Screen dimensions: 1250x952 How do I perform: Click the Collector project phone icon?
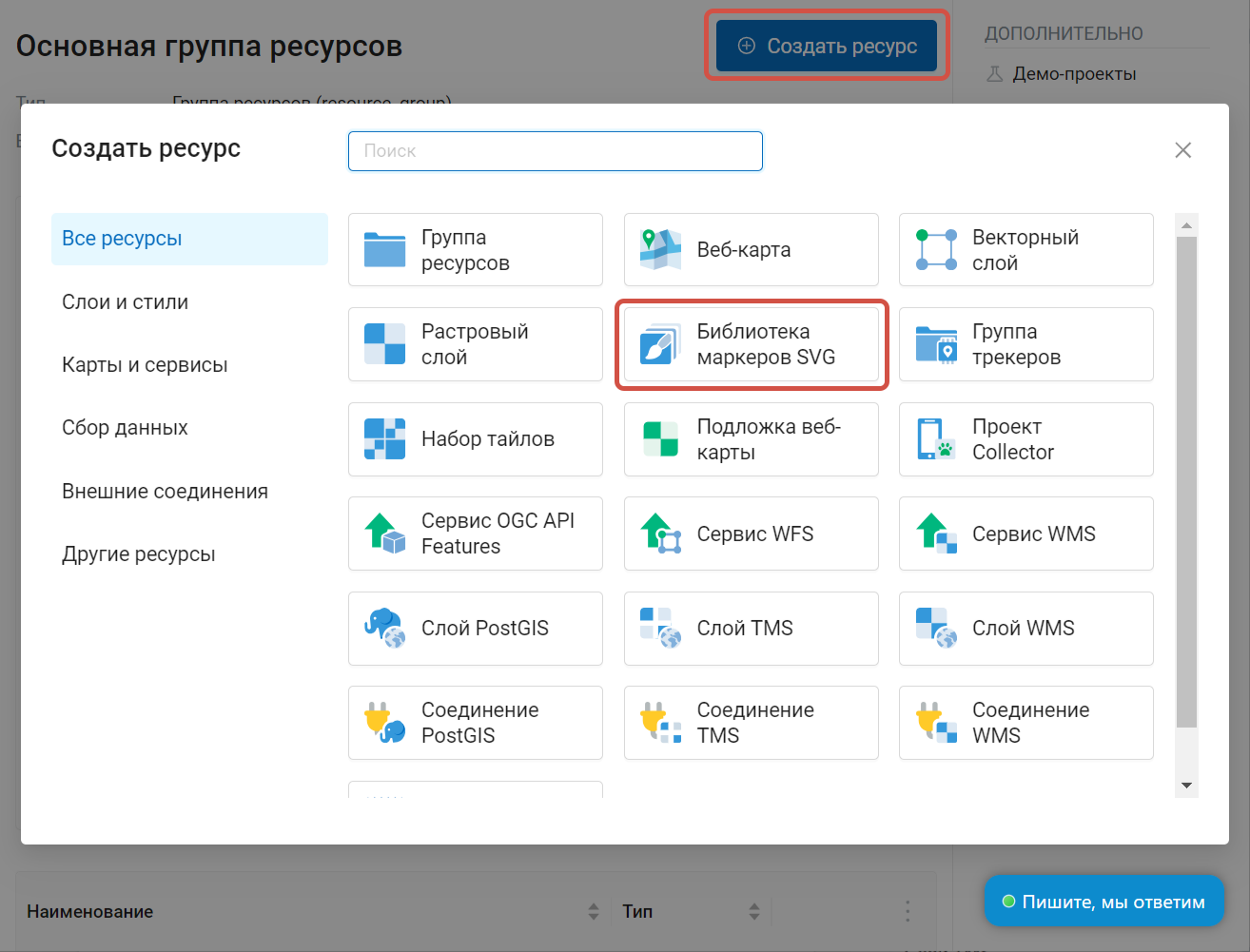[x=936, y=439]
